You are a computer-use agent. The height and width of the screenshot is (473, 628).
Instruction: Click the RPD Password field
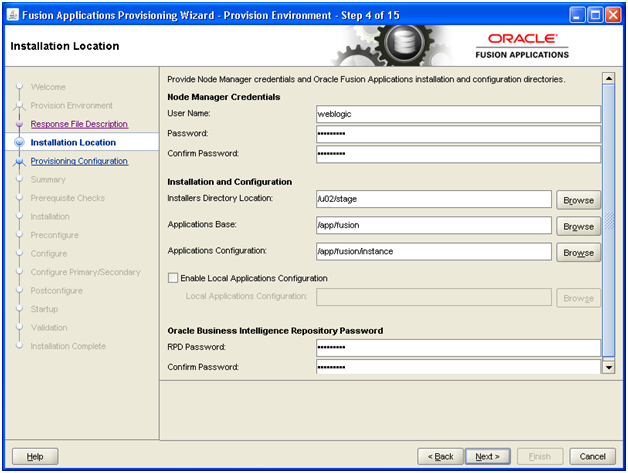(458, 347)
